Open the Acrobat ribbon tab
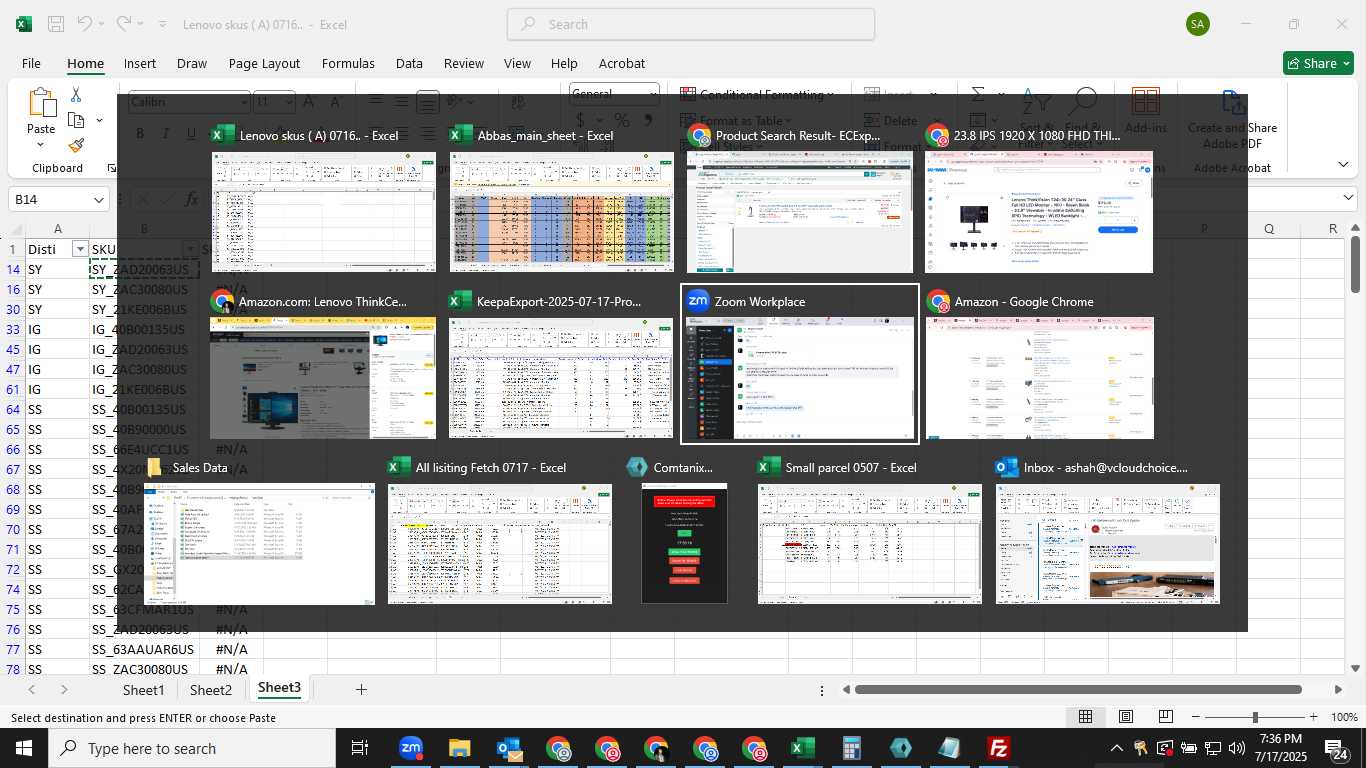Viewport: 1366px width, 768px height. pyautogui.click(x=622, y=63)
